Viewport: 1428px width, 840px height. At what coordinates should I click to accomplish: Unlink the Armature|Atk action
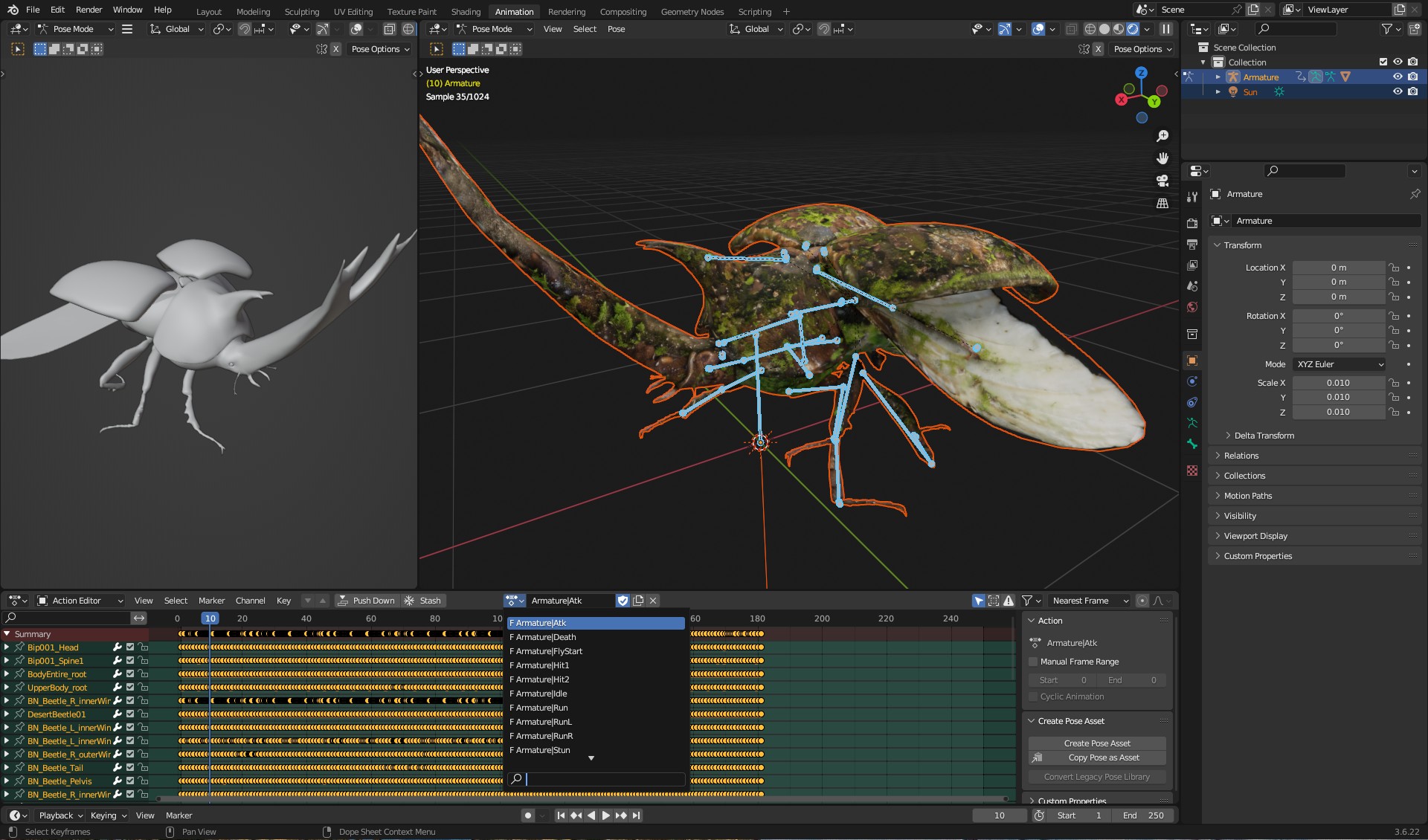coord(653,601)
